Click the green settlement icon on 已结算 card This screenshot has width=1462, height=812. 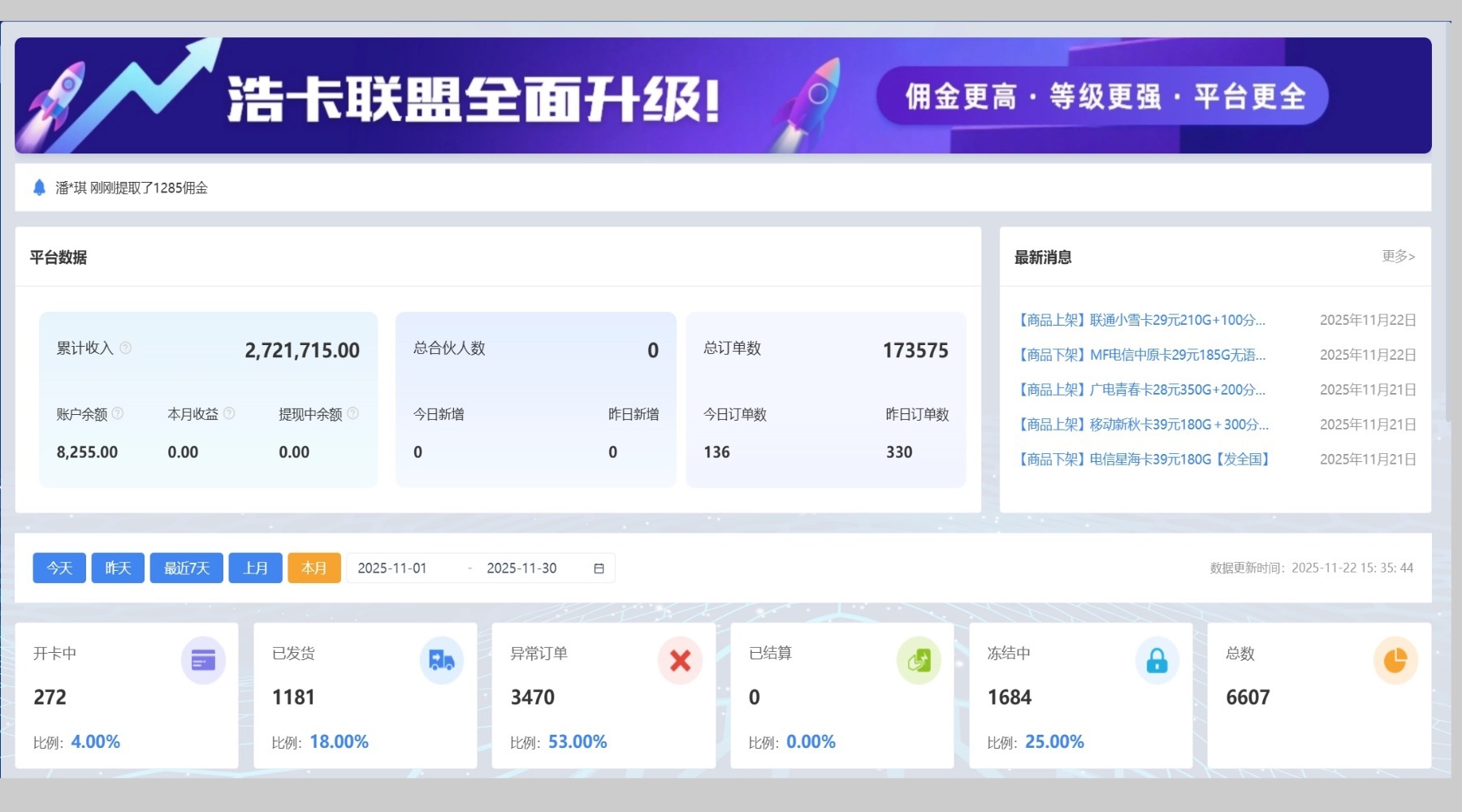(x=918, y=660)
